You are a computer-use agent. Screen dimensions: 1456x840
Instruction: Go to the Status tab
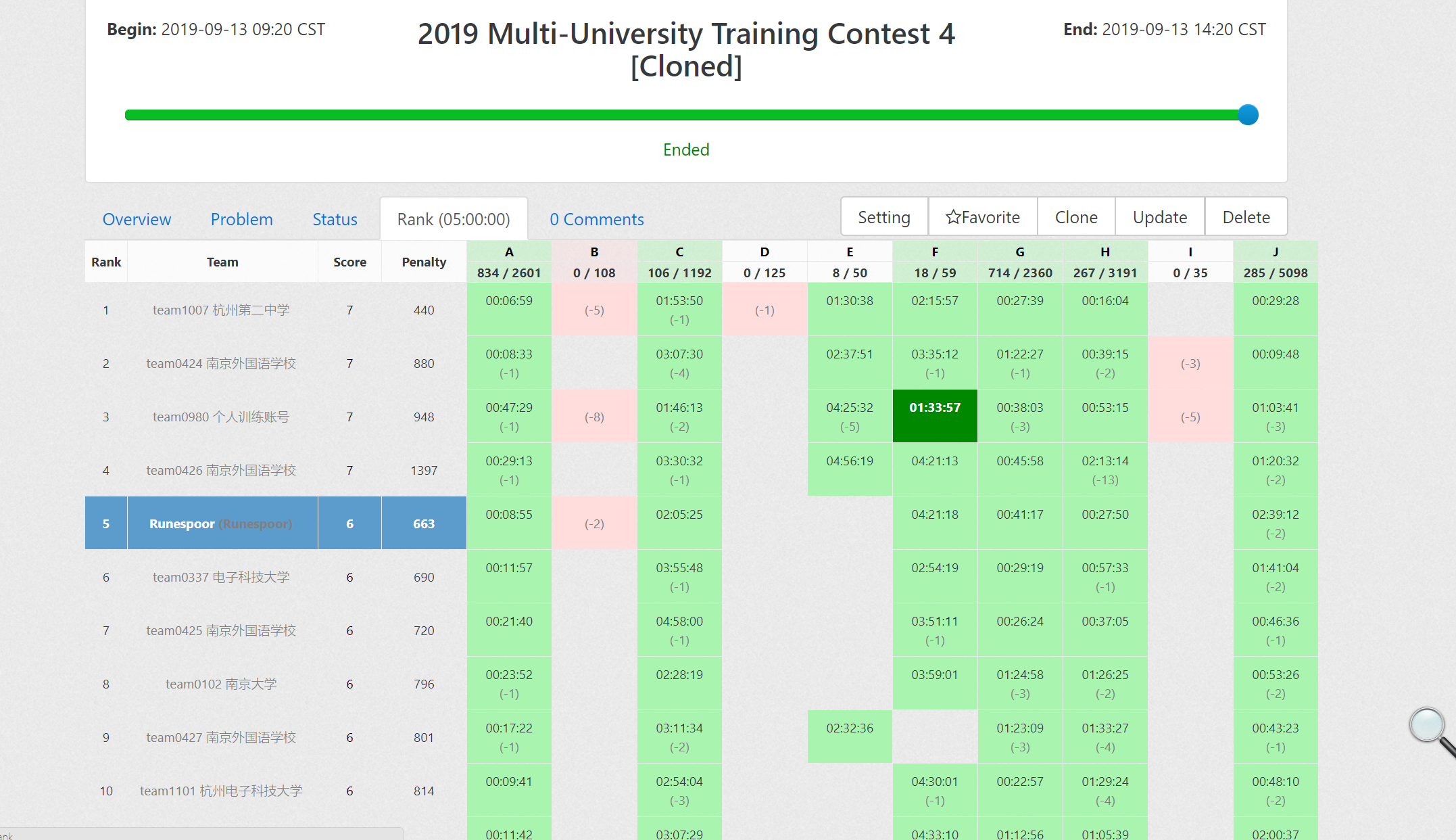(335, 219)
